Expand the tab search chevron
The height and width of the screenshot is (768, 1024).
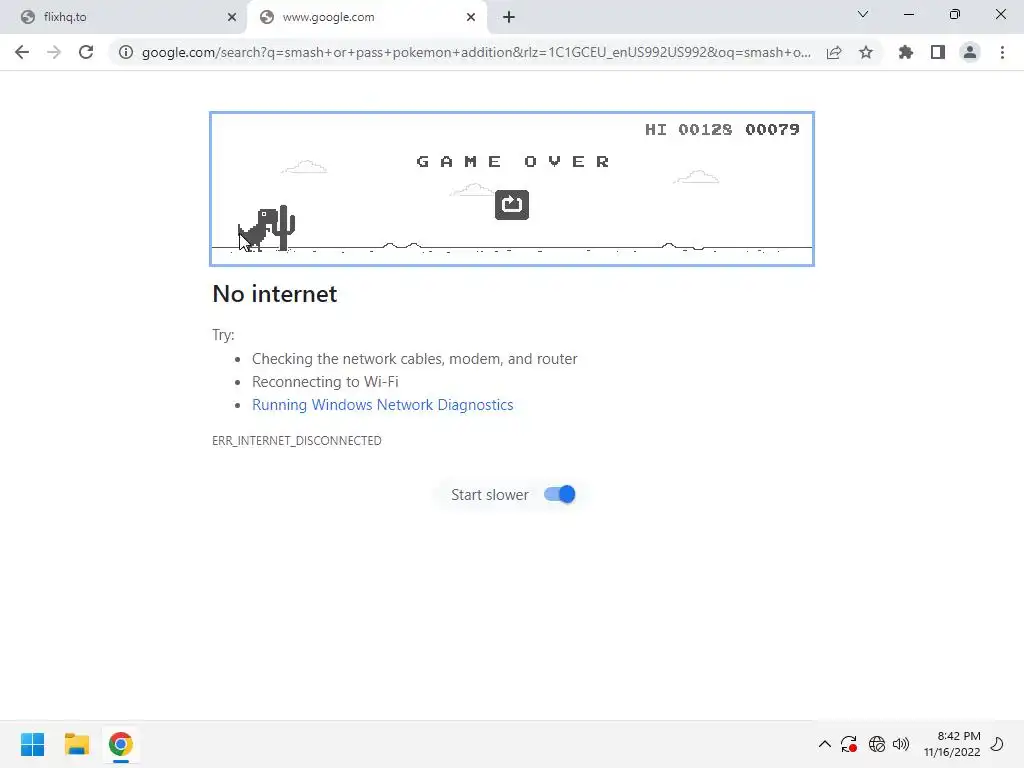(x=863, y=14)
